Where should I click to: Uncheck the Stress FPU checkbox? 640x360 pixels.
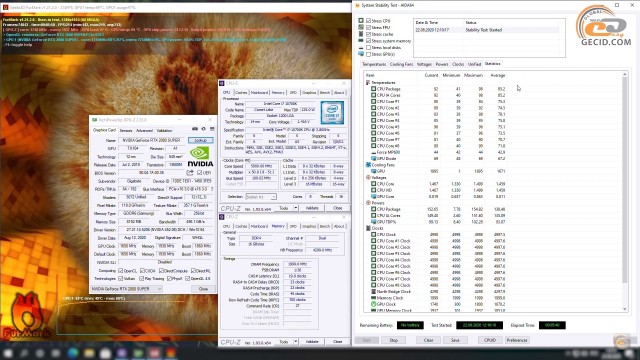tap(369, 27)
